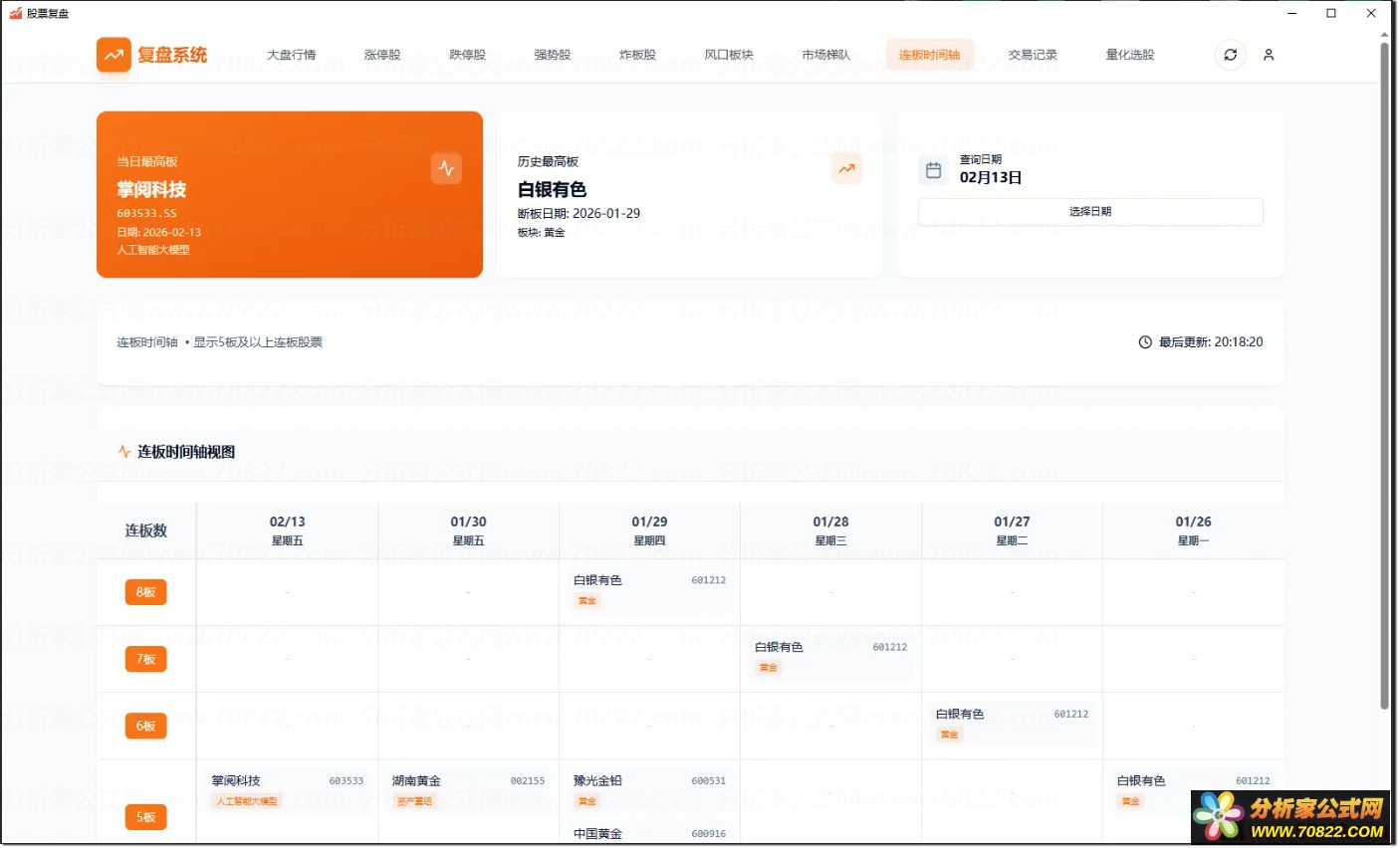The image size is (1400, 848).
Task: Open 白银有色 stock in 01/29 column
Action: 649,589
